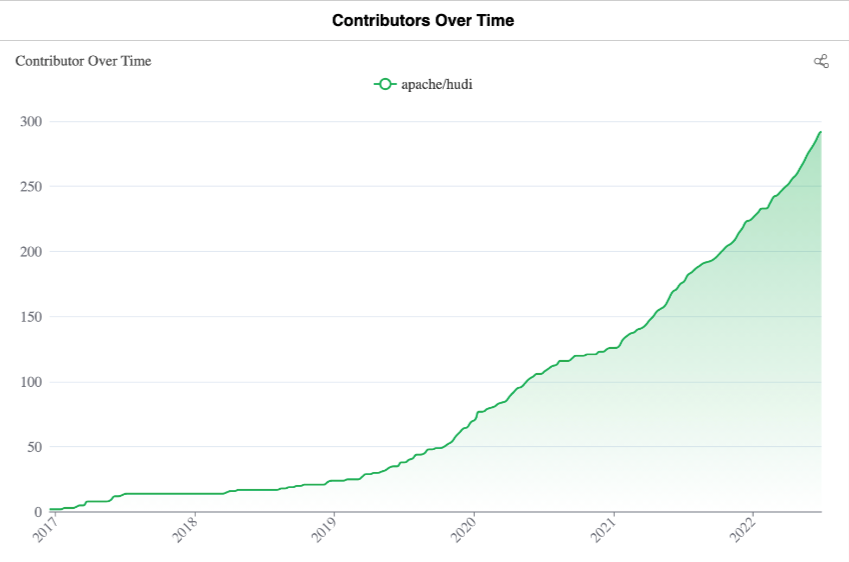Click the 250 y-axis label
This screenshot has width=849, height=562.
(x=31, y=187)
